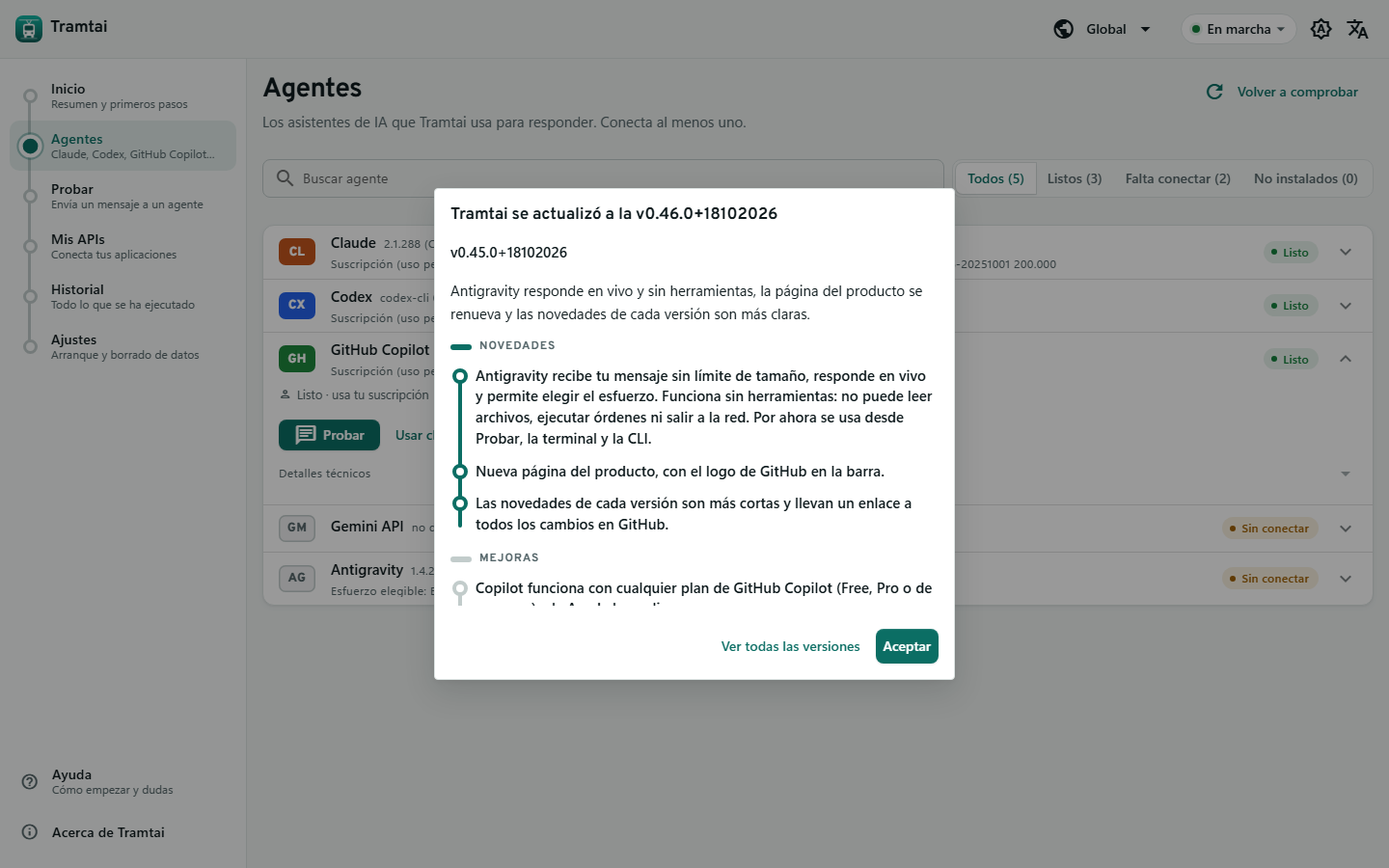Click the Sin conectar badge for Gemini API
This screenshot has width=1389, height=868.
(x=1269, y=529)
